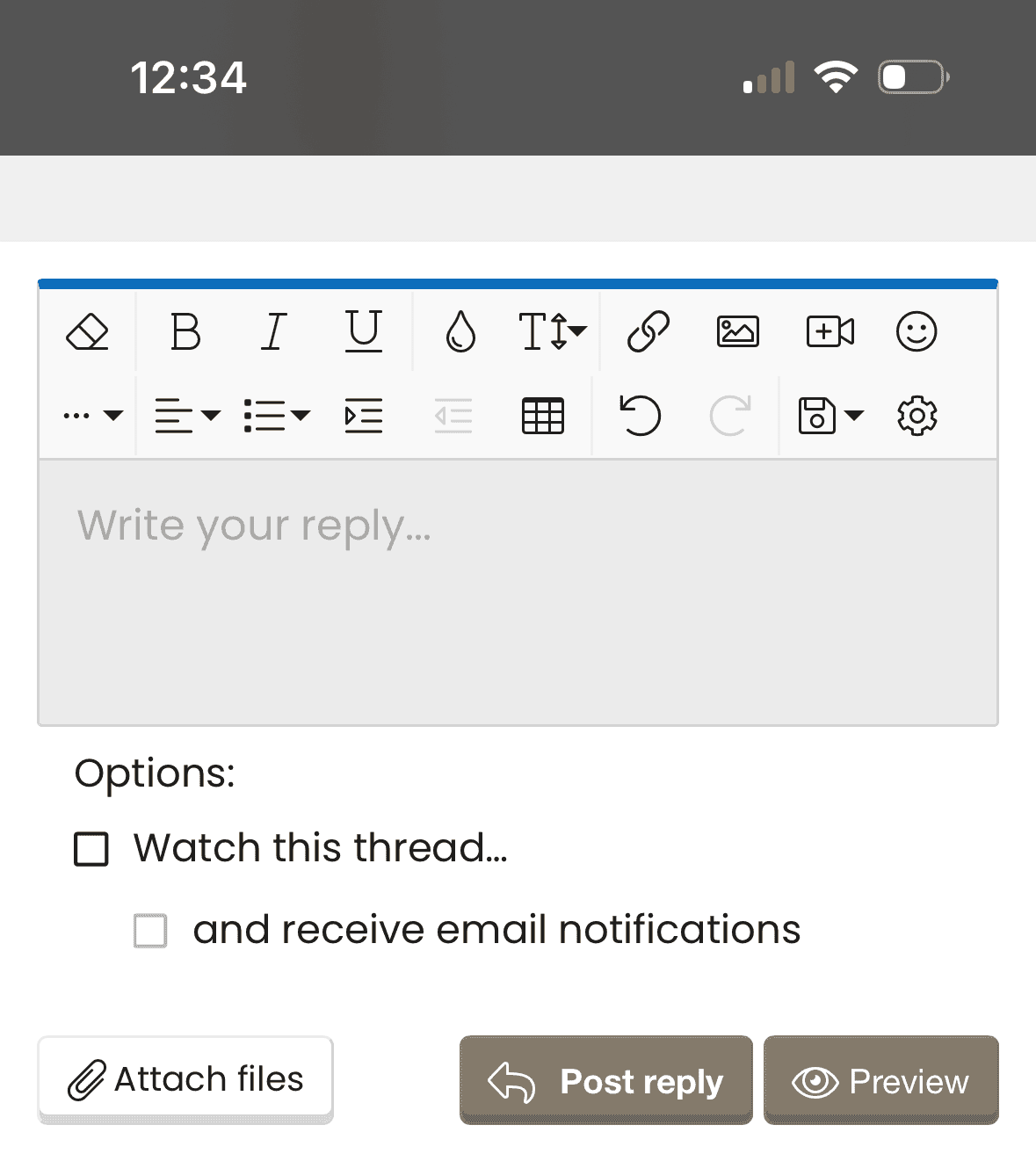Image resolution: width=1036 pixels, height=1154 pixels.
Task: Insert a link with the chain icon
Action: point(648,332)
